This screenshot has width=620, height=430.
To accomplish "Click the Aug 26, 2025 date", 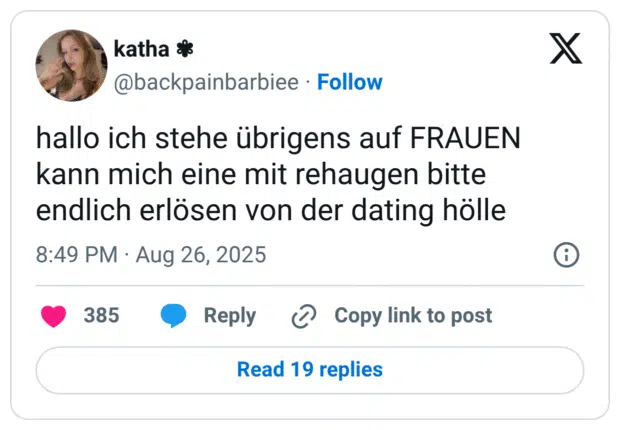I will click(x=202, y=255).
